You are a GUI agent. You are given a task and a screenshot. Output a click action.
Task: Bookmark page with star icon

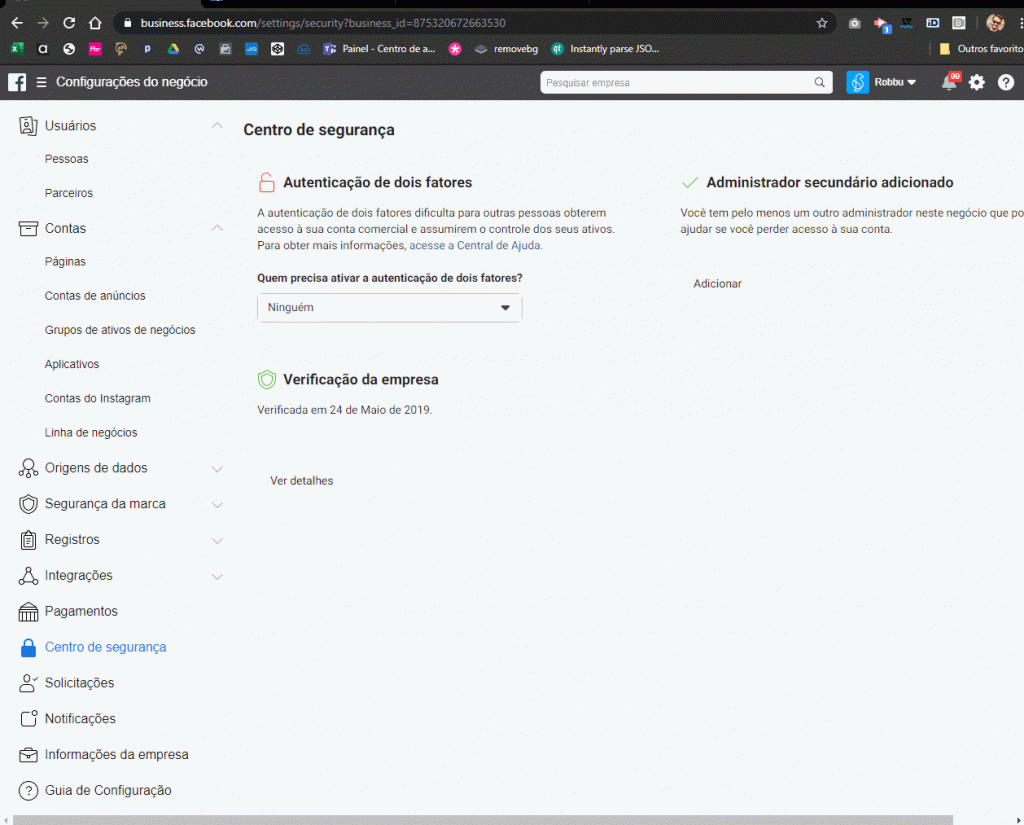(x=822, y=22)
